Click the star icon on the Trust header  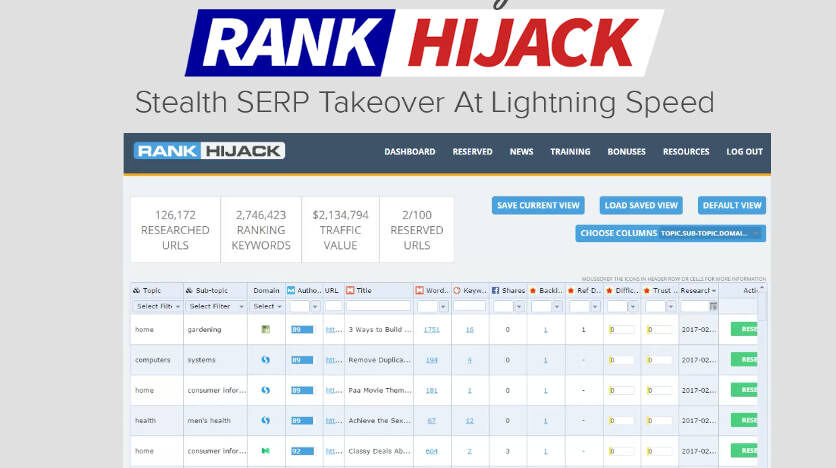[x=647, y=291]
